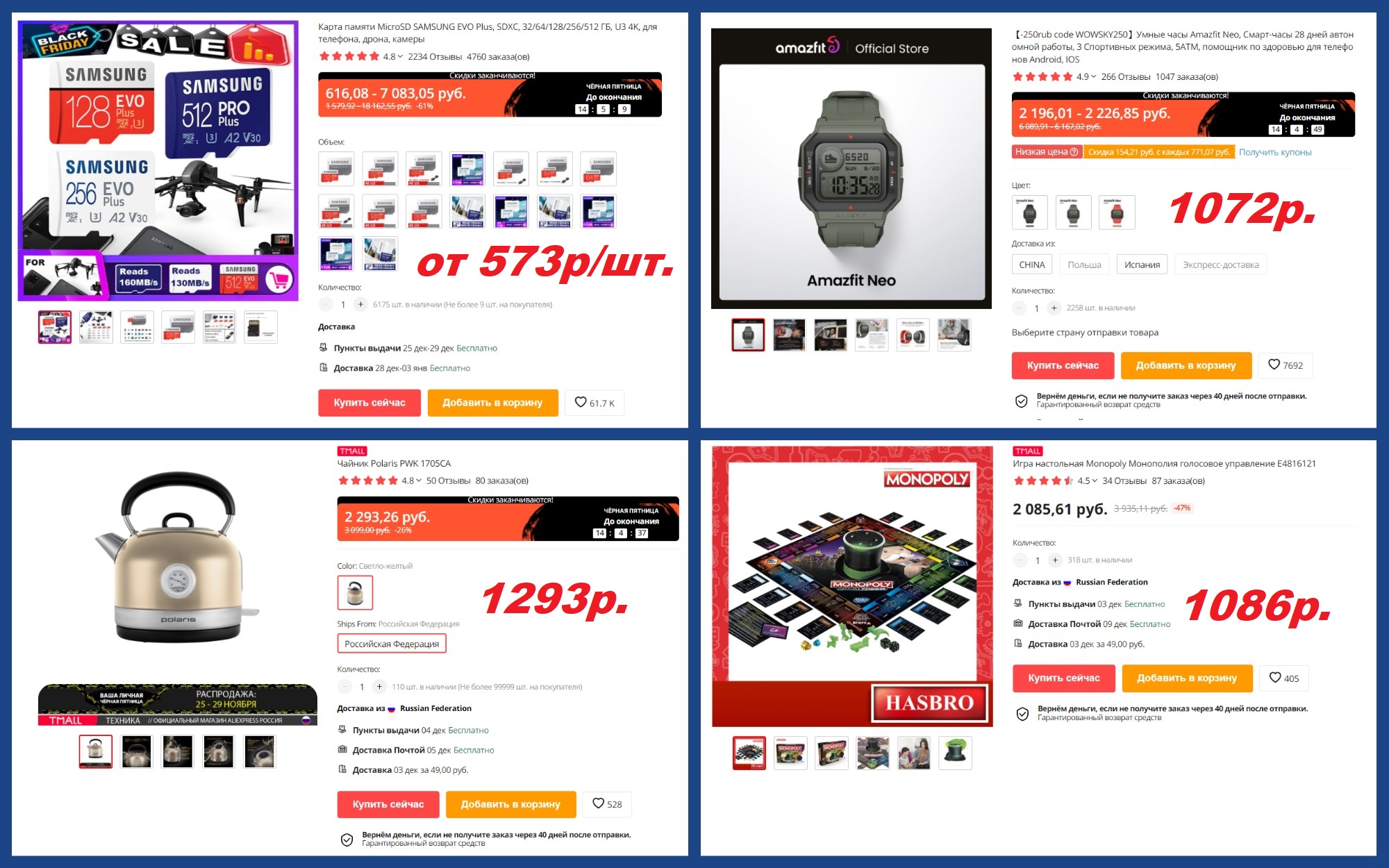Select Российская Федерация ships-from option

coord(392,644)
